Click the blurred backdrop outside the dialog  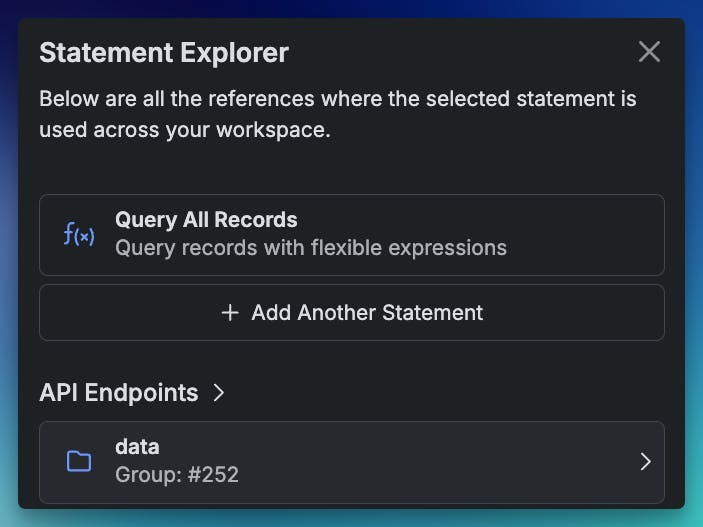694,300
